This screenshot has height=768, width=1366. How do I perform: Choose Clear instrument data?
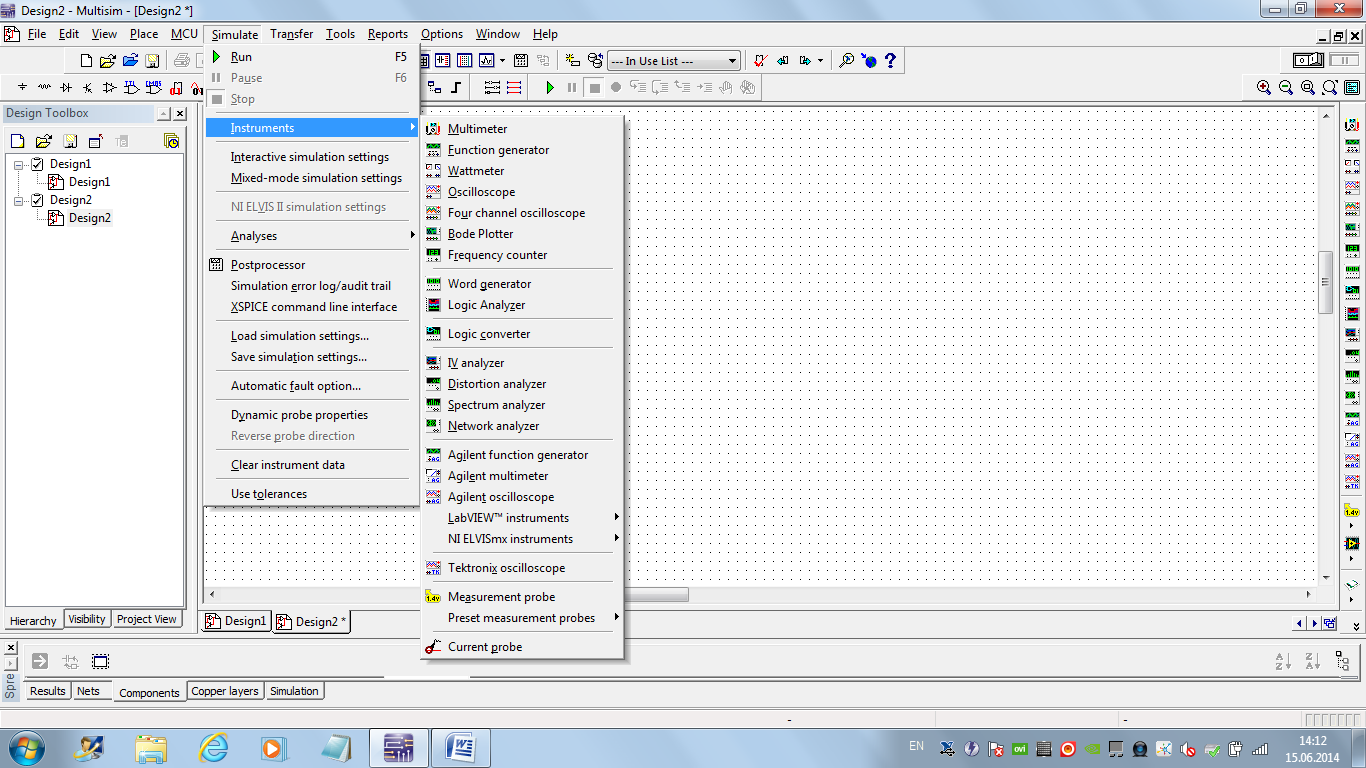coord(312,465)
